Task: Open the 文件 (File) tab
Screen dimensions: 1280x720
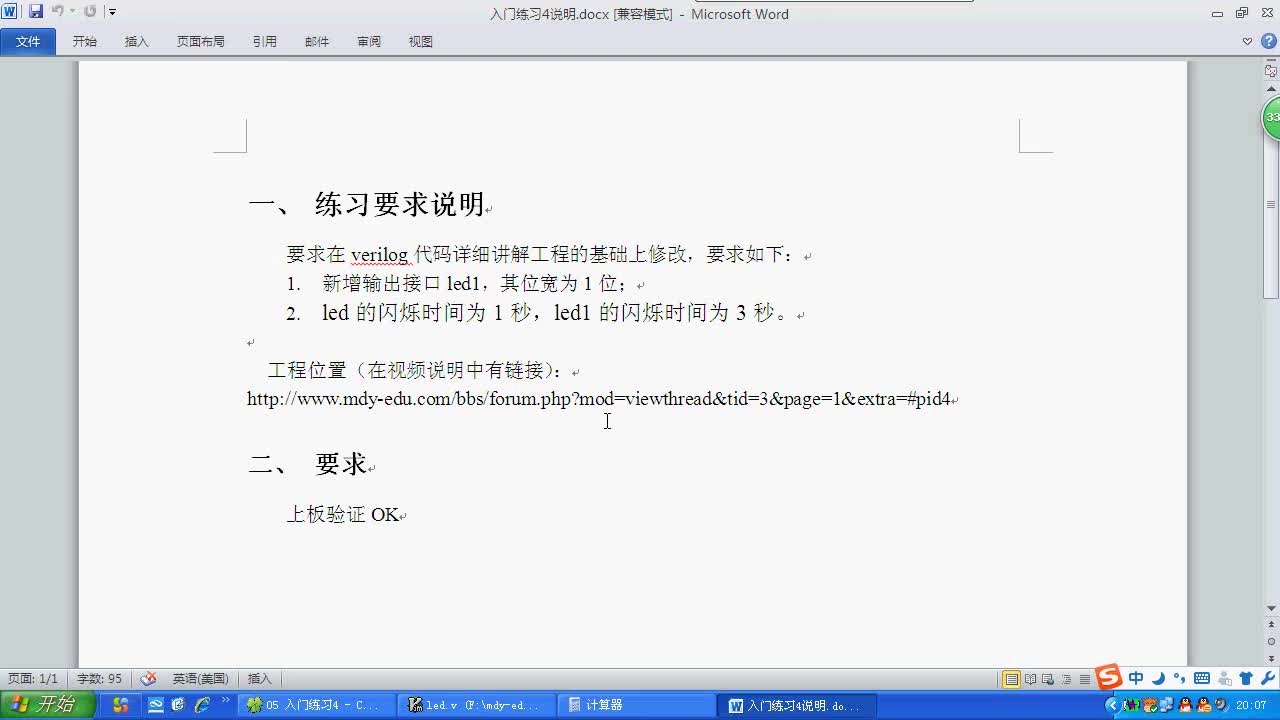Action: tap(28, 42)
